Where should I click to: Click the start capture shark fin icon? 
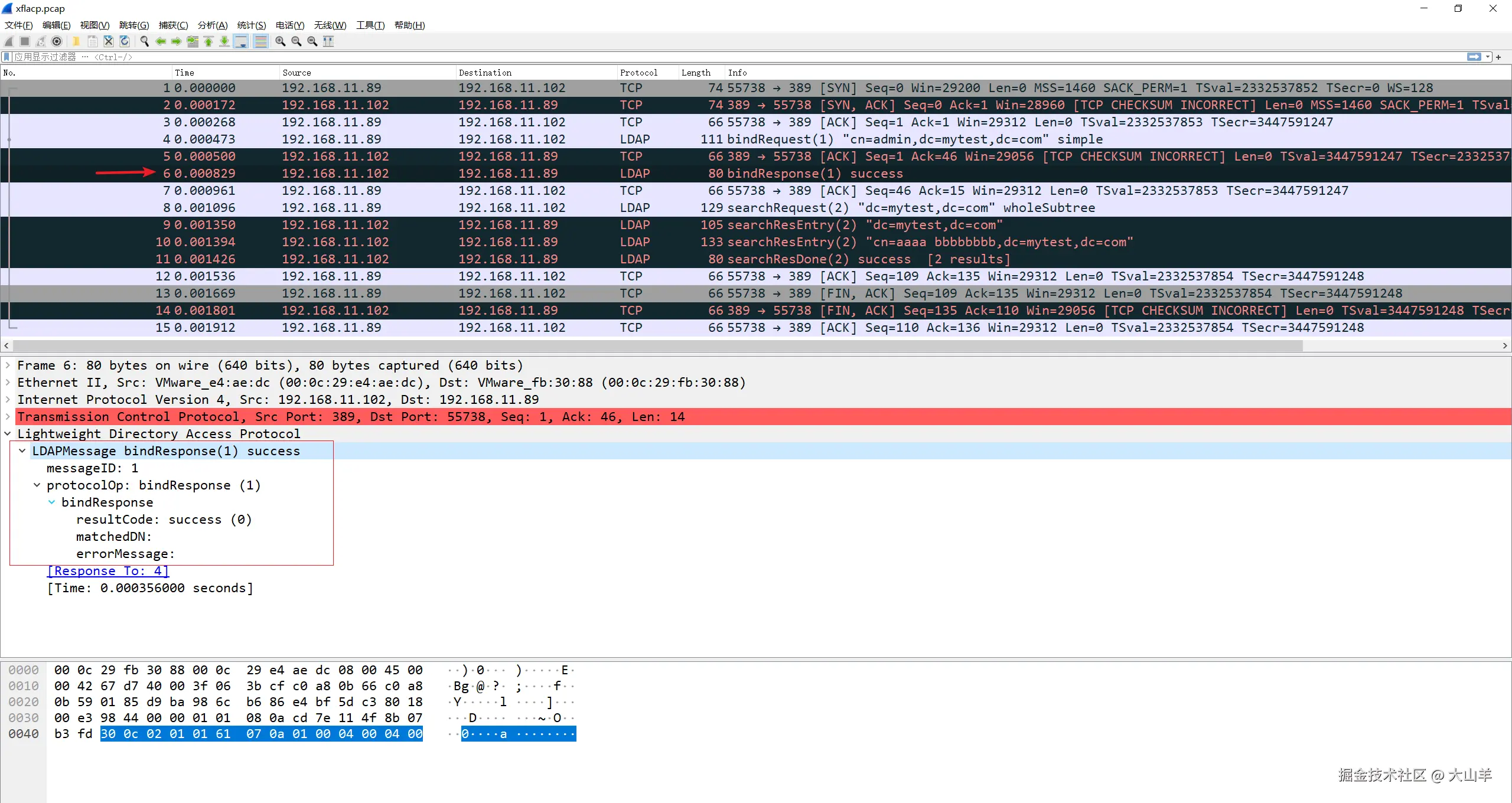[x=9, y=41]
